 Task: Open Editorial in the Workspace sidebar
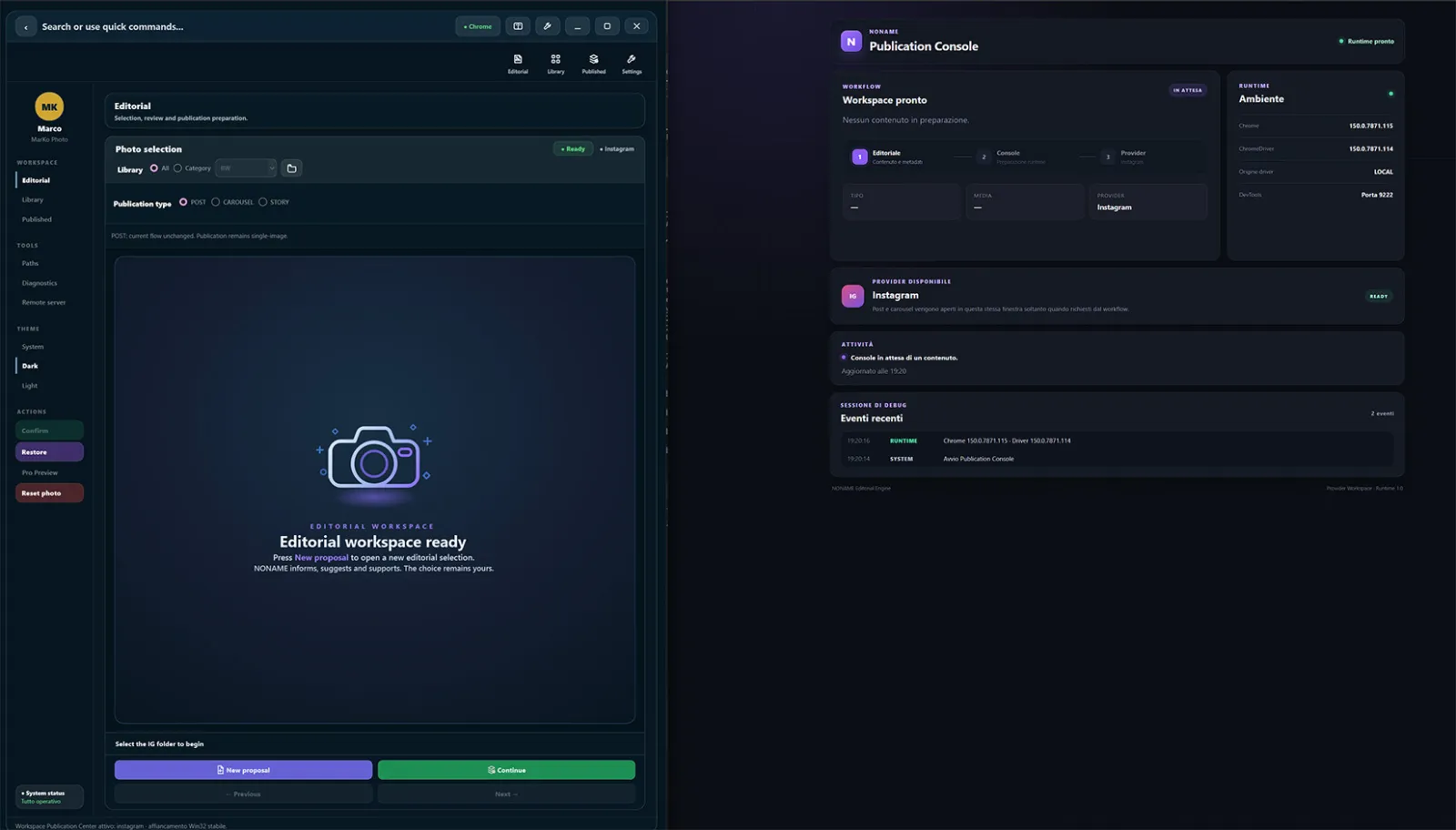(x=36, y=180)
